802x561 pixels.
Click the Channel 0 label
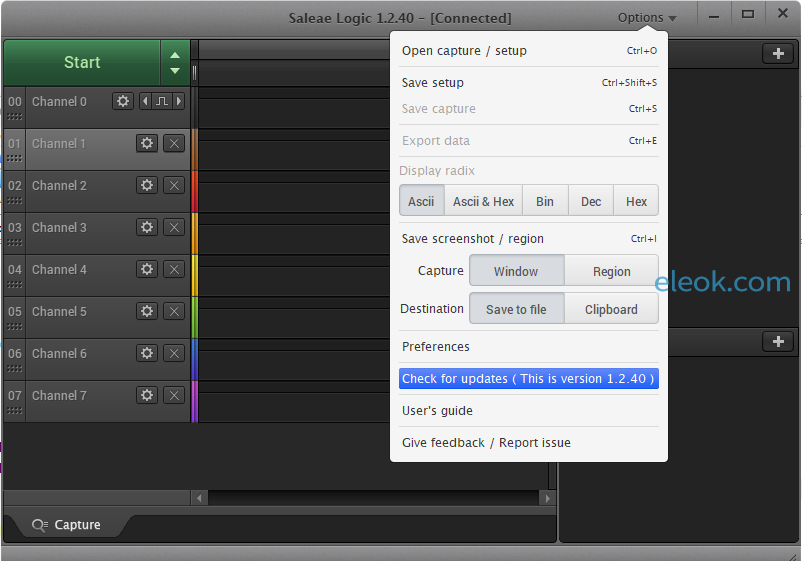coord(59,102)
